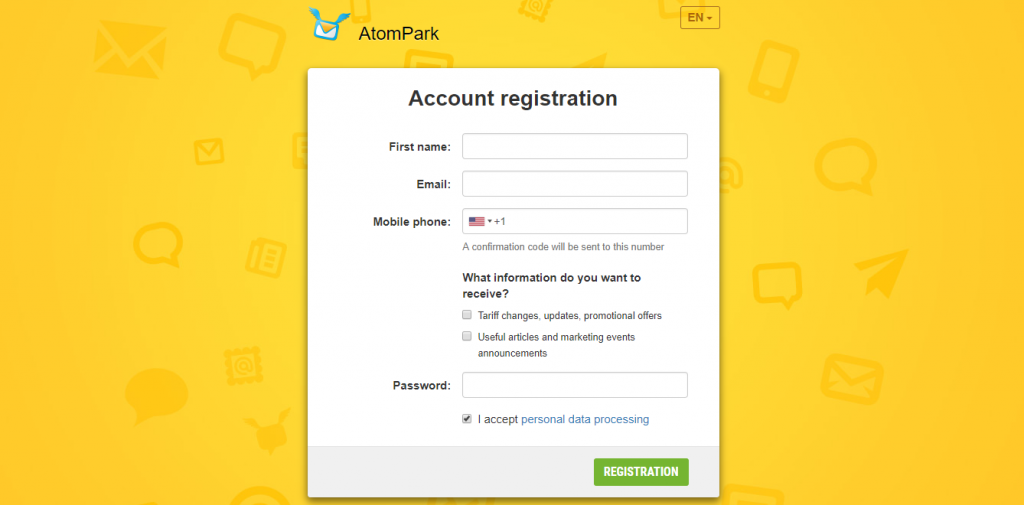
Task: Click the paper plane background icon at right
Action: [x=882, y=272]
